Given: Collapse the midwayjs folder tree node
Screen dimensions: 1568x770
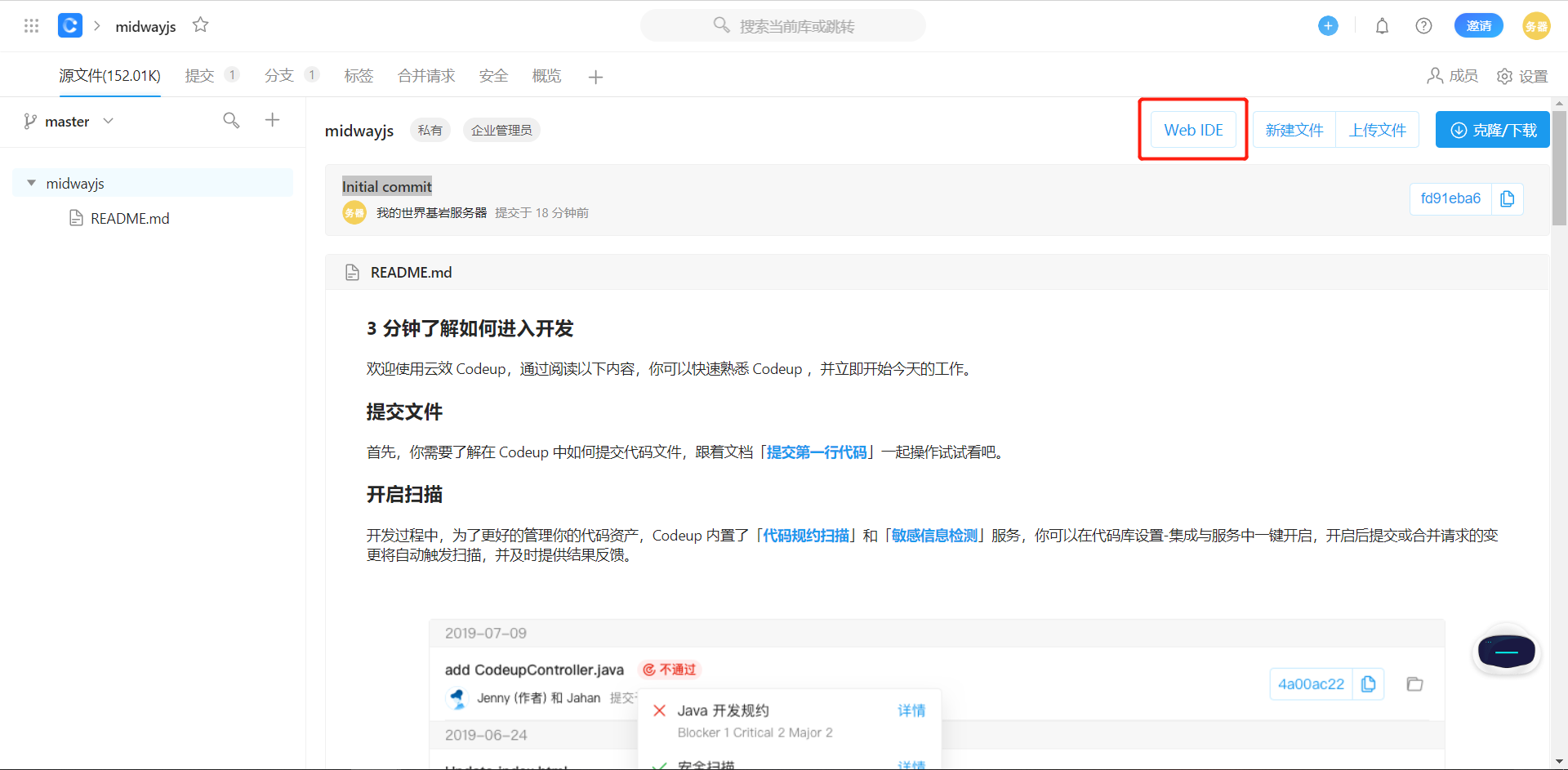Looking at the screenshot, I should [32, 183].
